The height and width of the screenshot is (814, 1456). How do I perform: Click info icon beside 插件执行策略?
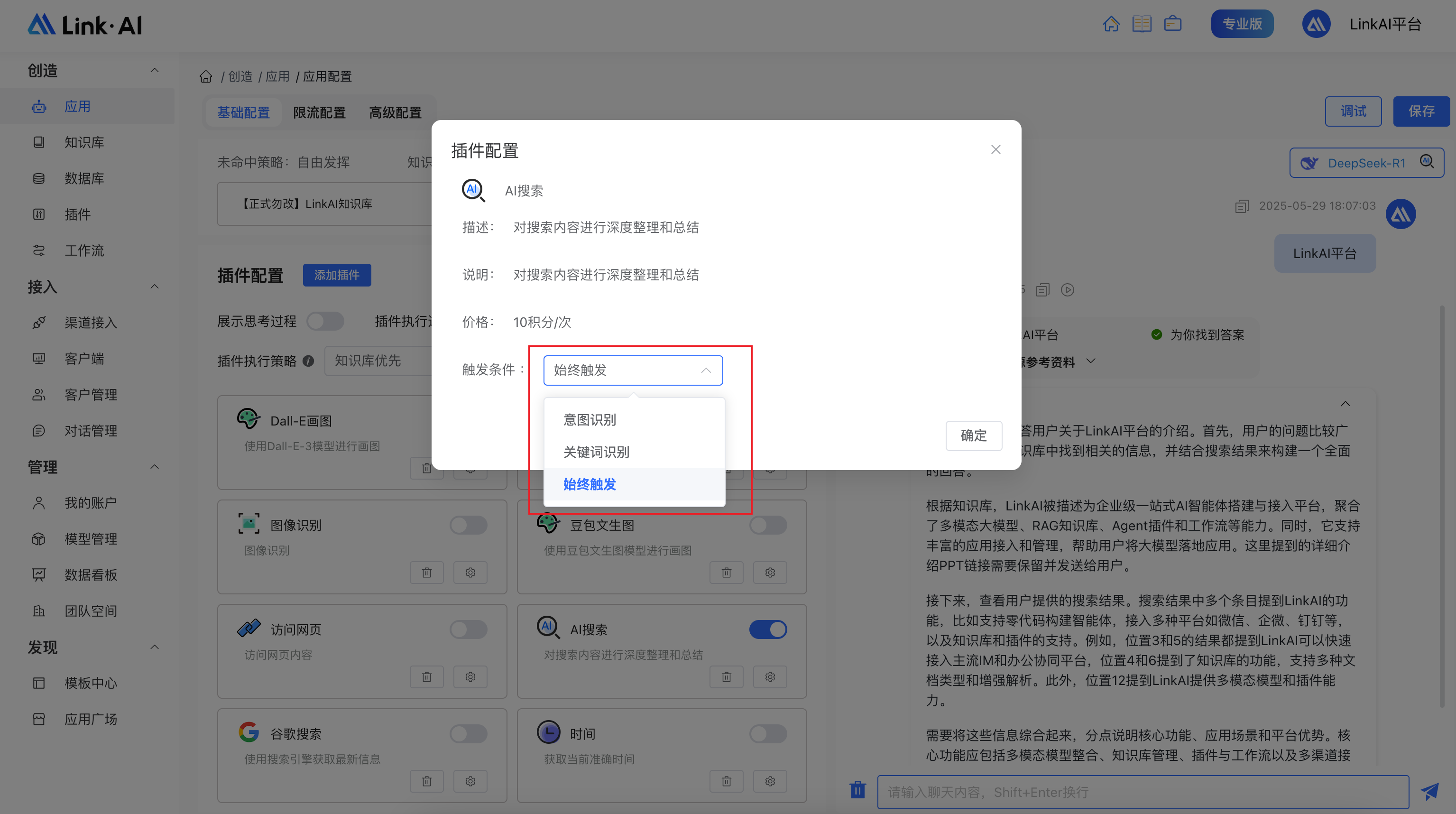pyautogui.click(x=308, y=361)
